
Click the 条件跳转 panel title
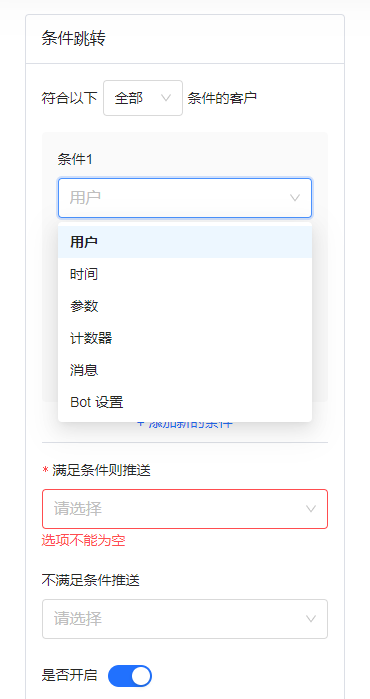(x=74, y=39)
